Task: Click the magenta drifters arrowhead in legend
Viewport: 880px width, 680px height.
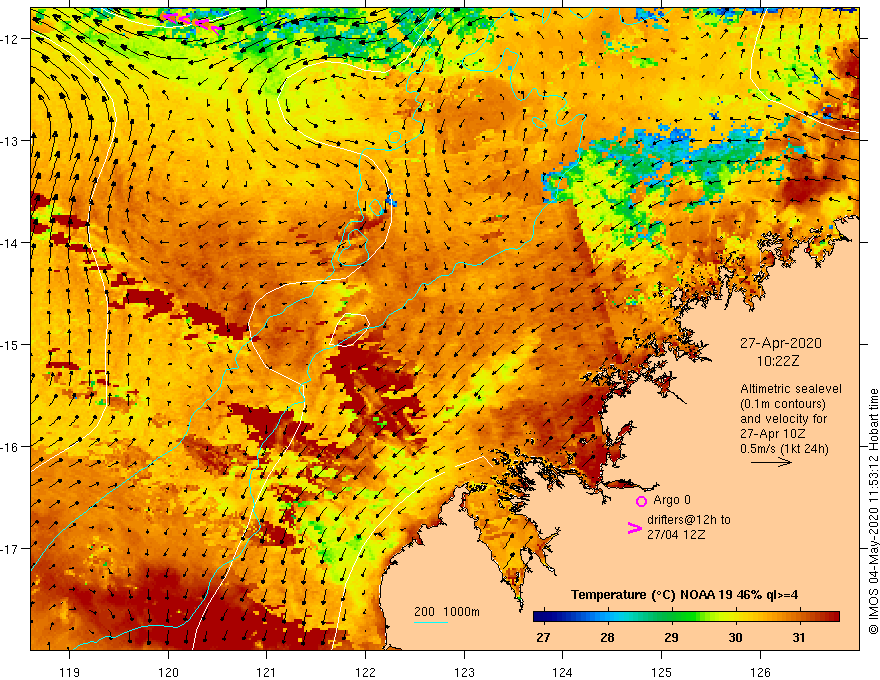Action: pyautogui.click(x=634, y=528)
